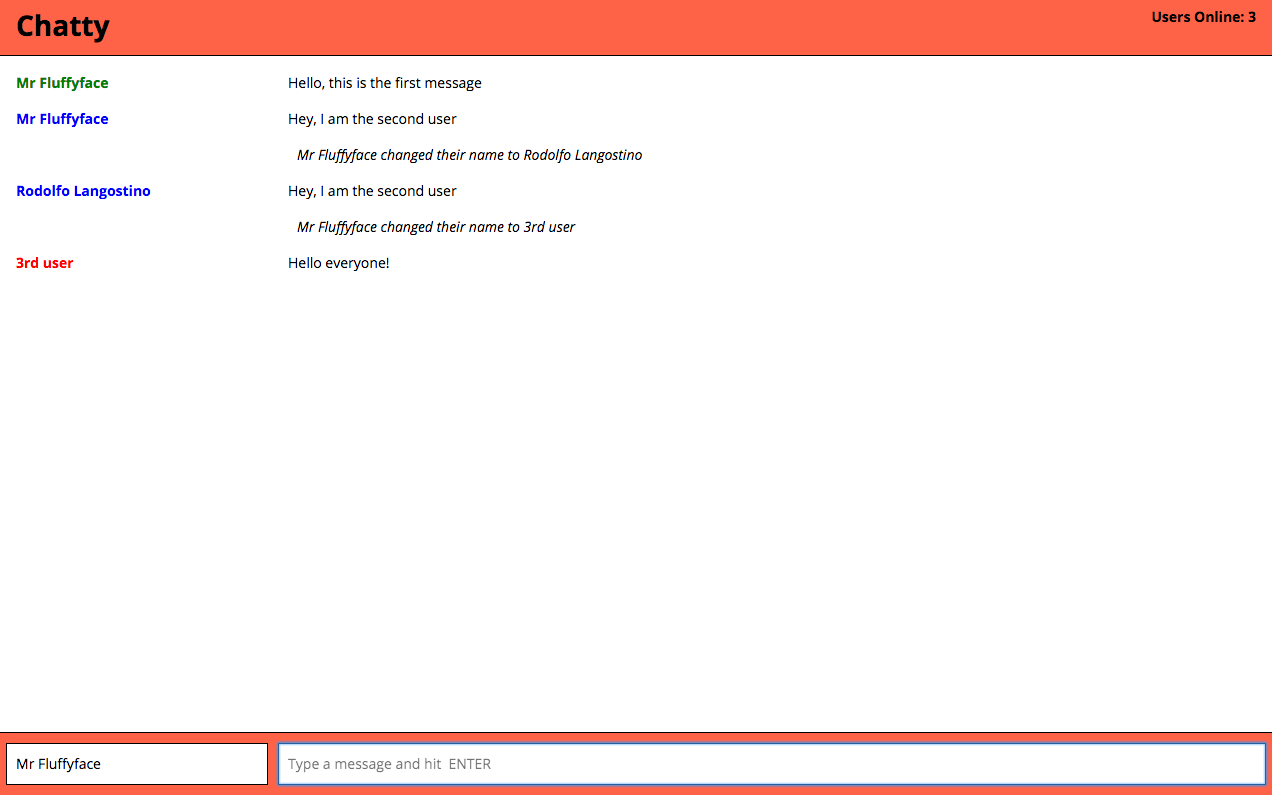1272x795 pixels.
Task: Select the blue Mr Fluffyface username
Action: tap(62, 119)
